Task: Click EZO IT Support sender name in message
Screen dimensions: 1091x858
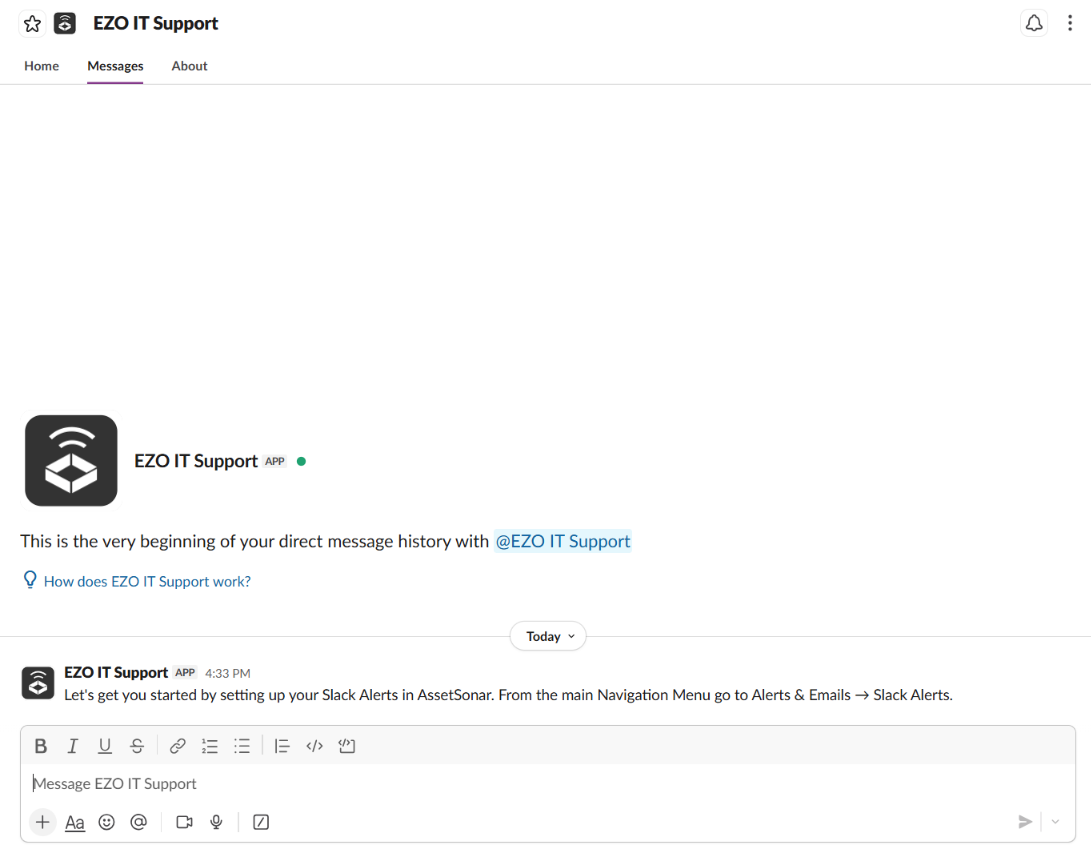Action: tap(116, 672)
